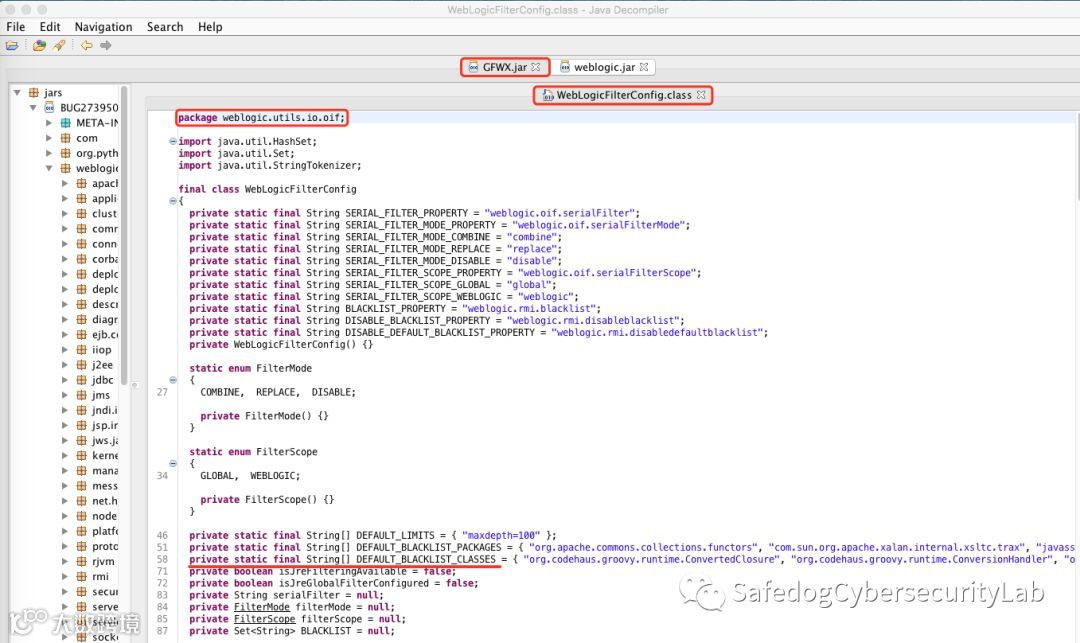This screenshot has width=1080, height=643.
Task: Expand the org.pyth package node
Action: 48,153
